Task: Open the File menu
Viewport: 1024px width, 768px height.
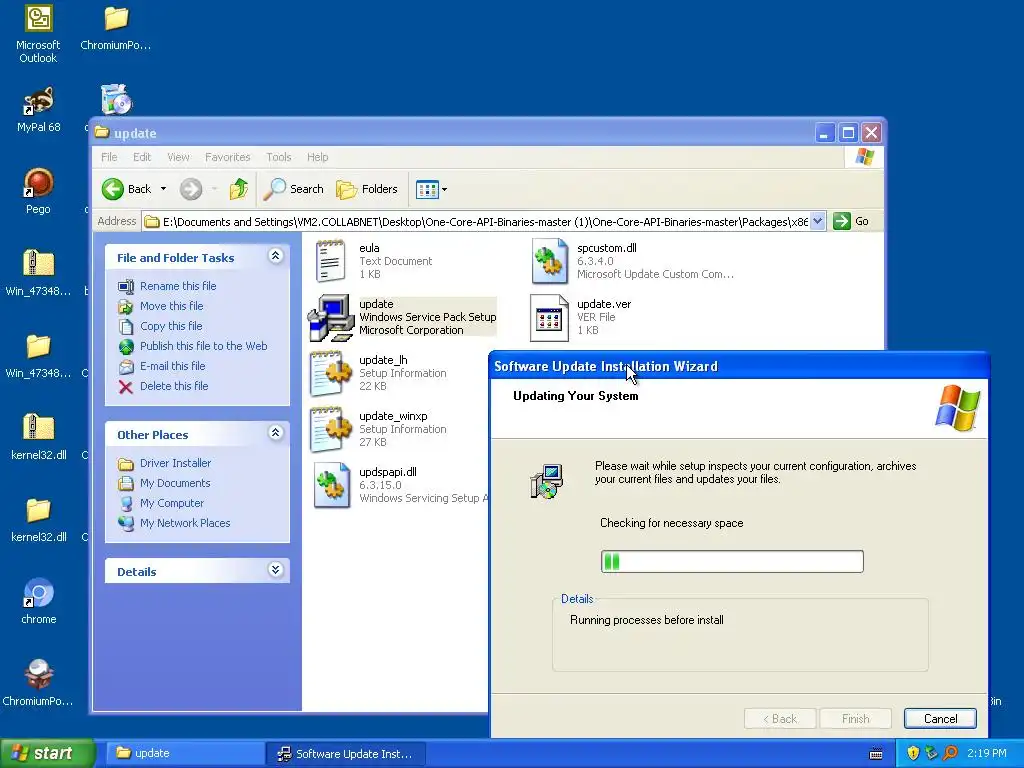Action: (109, 157)
